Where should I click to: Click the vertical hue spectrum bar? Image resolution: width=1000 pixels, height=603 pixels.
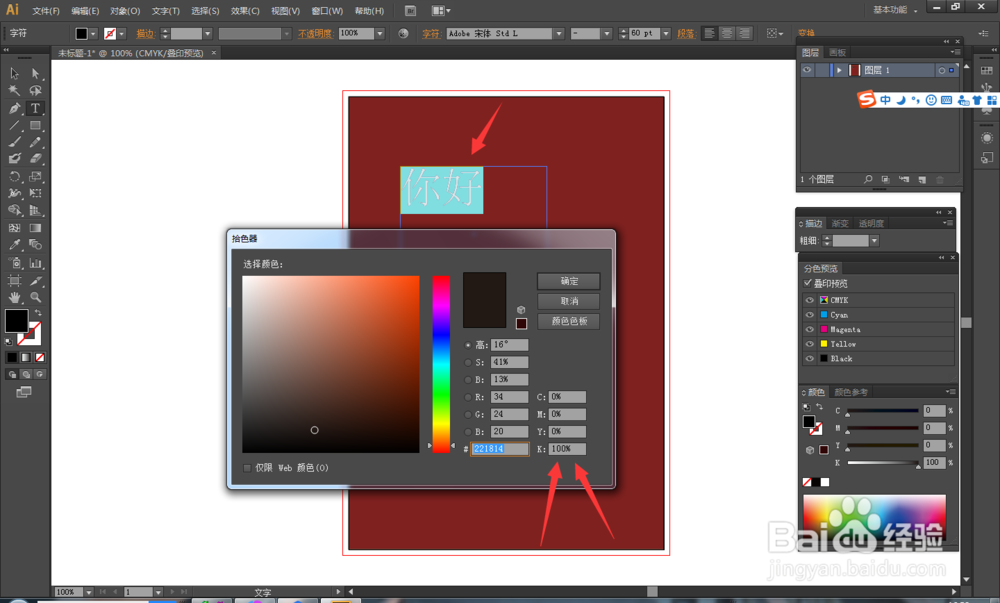pyautogui.click(x=441, y=364)
